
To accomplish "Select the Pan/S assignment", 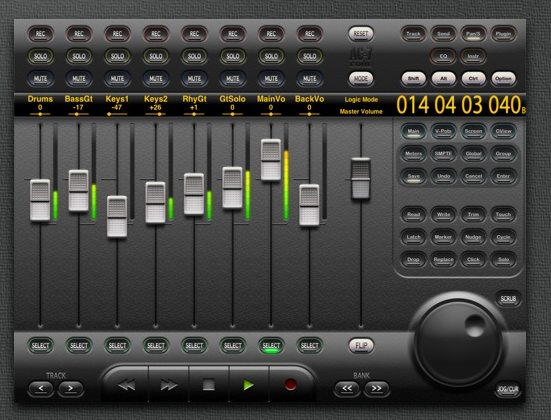I will (473, 34).
